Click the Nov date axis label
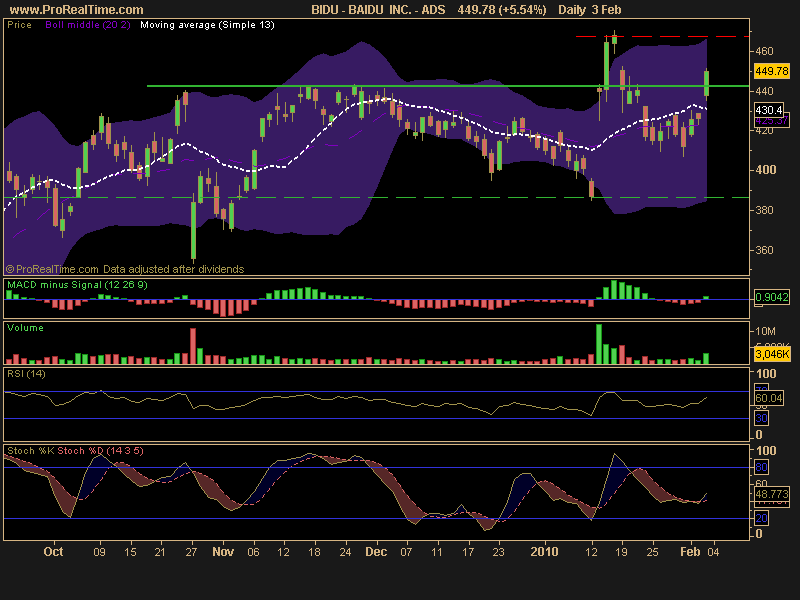800x600 pixels. 223,552
